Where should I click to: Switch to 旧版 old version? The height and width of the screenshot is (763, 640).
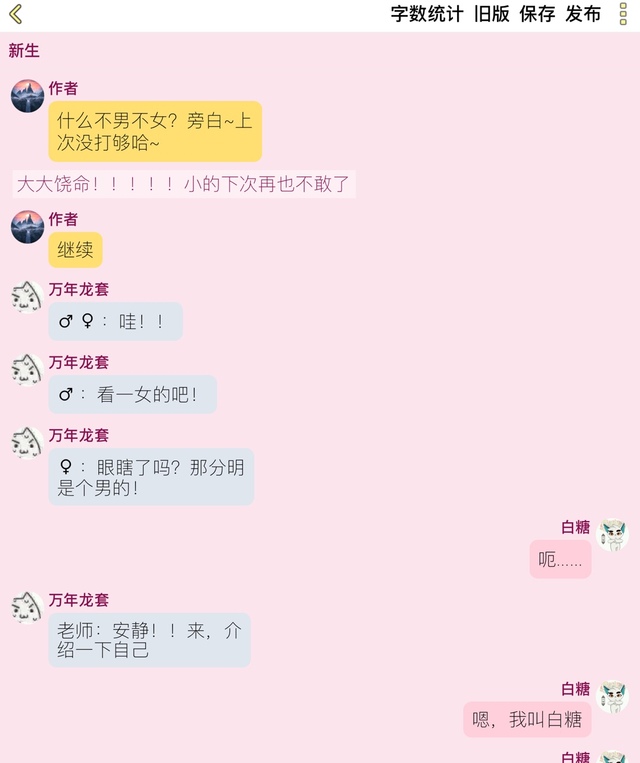tap(492, 14)
